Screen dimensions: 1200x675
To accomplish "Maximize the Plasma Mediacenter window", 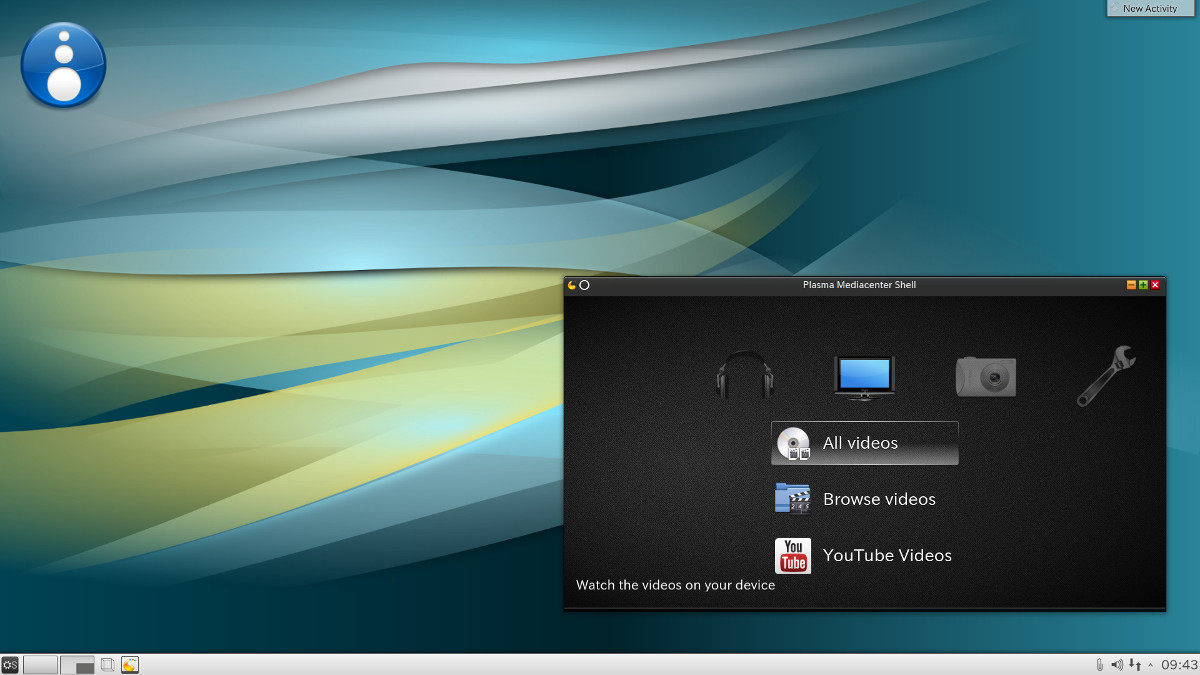I will [1143, 285].
